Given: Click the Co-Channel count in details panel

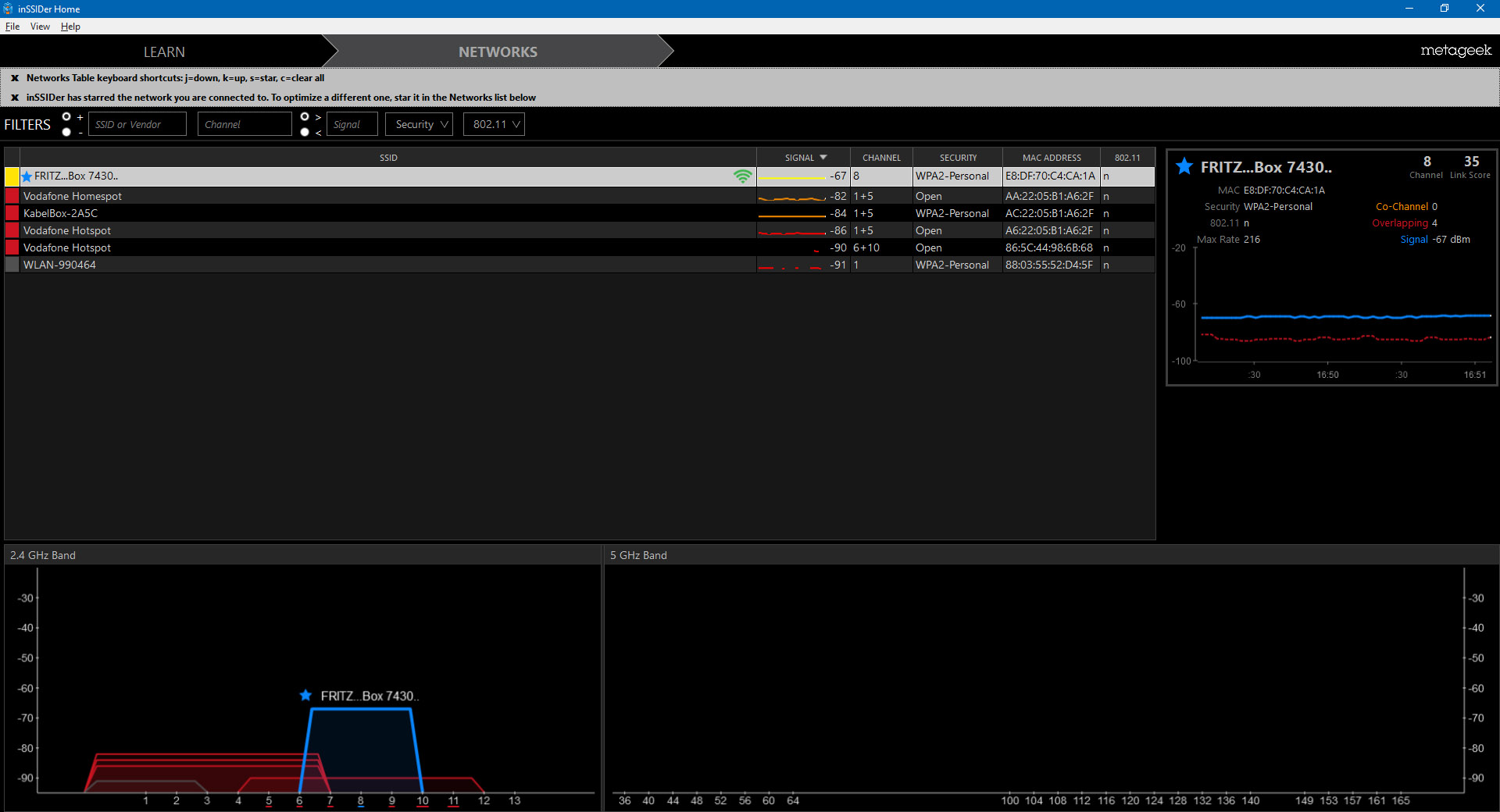Looking at the screenshot, I should click(1434, 207).
